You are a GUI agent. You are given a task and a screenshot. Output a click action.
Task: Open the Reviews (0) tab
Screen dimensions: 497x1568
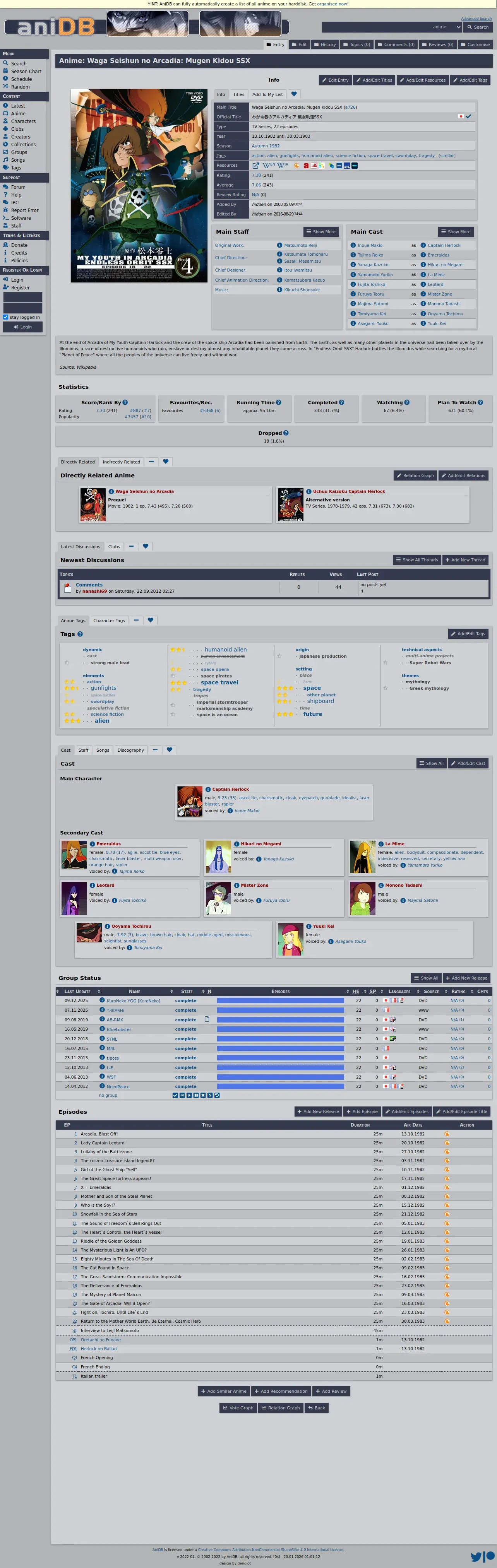(437, 44)
